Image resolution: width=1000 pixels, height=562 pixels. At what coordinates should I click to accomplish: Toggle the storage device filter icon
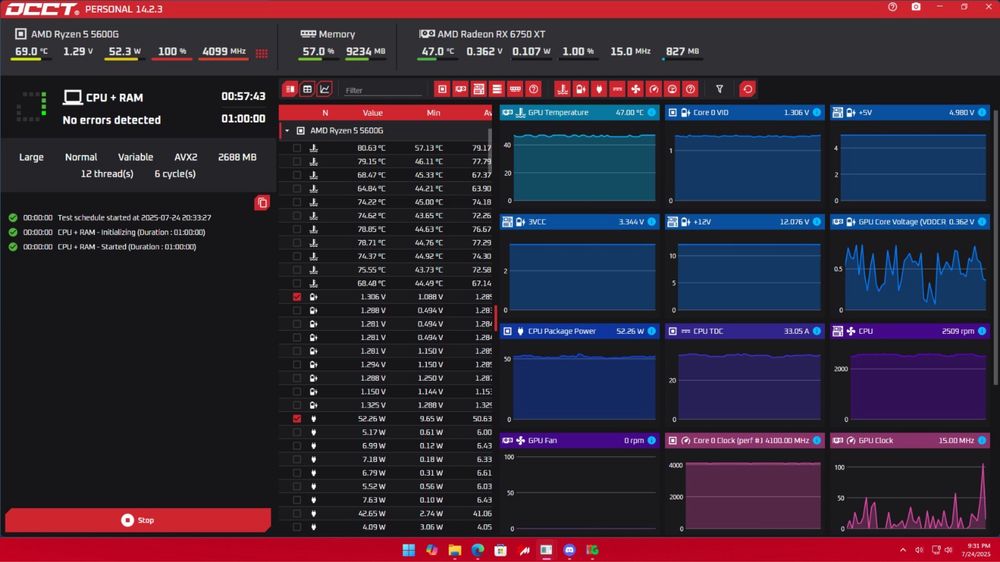[x=497, y=89]
